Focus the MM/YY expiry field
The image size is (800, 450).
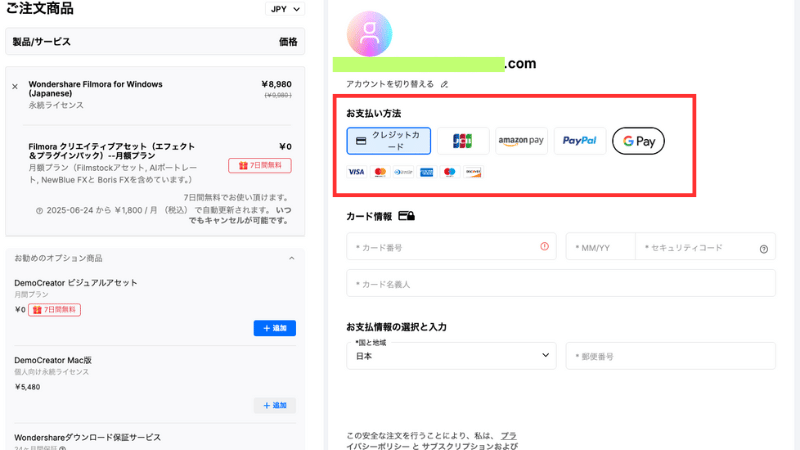[601, 246]
